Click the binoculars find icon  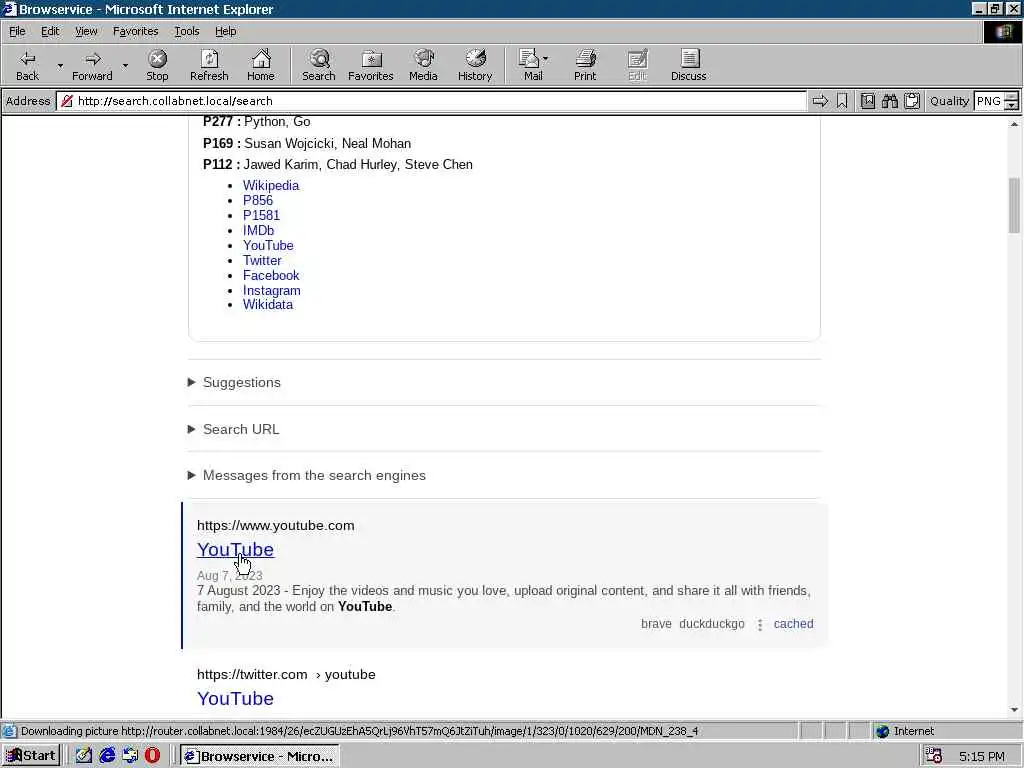pos(889,101)
